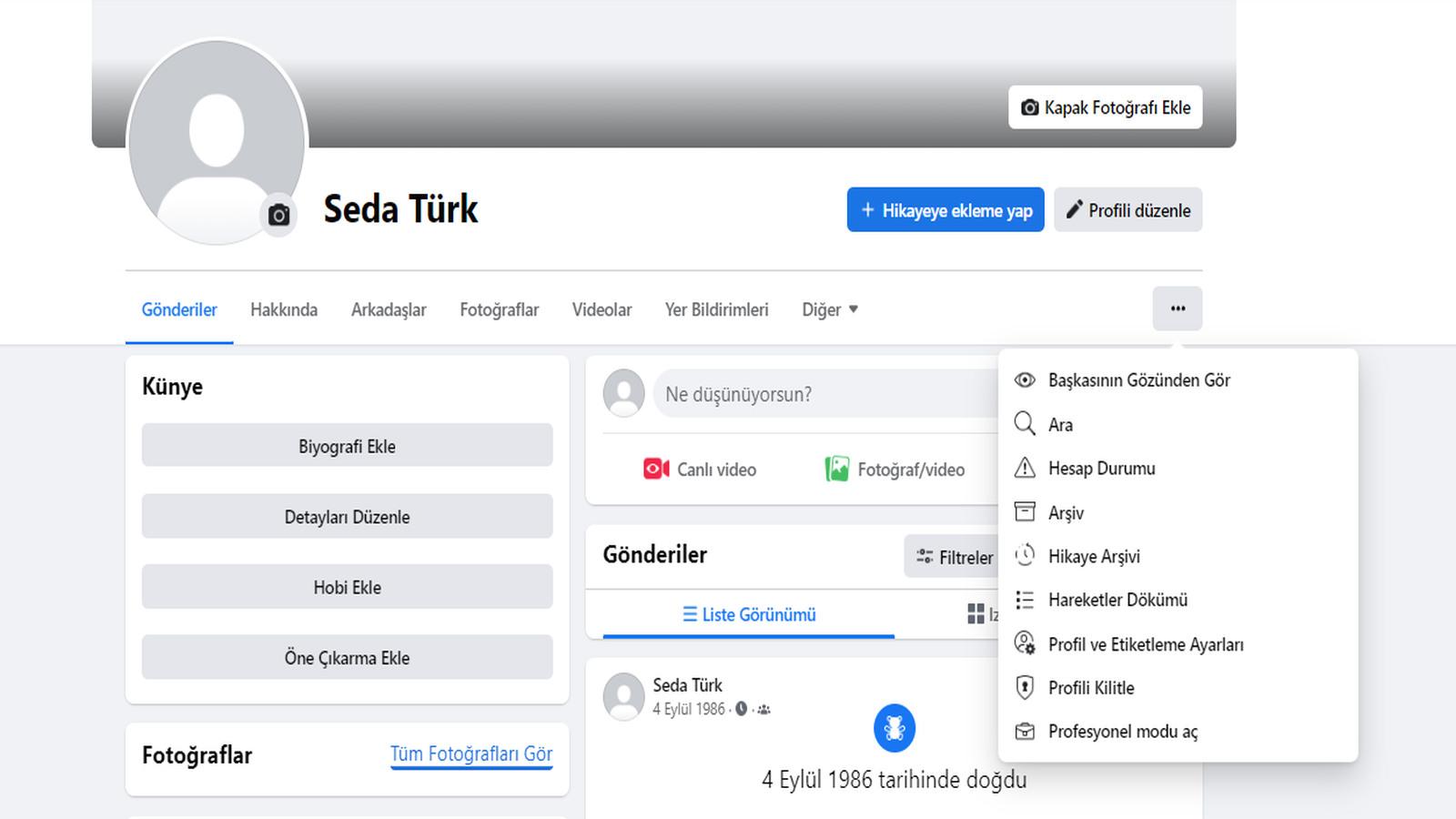The image size is (1456, 819).
Task: Open the Yer Bildirimleri tab
Action: point(716,309)
